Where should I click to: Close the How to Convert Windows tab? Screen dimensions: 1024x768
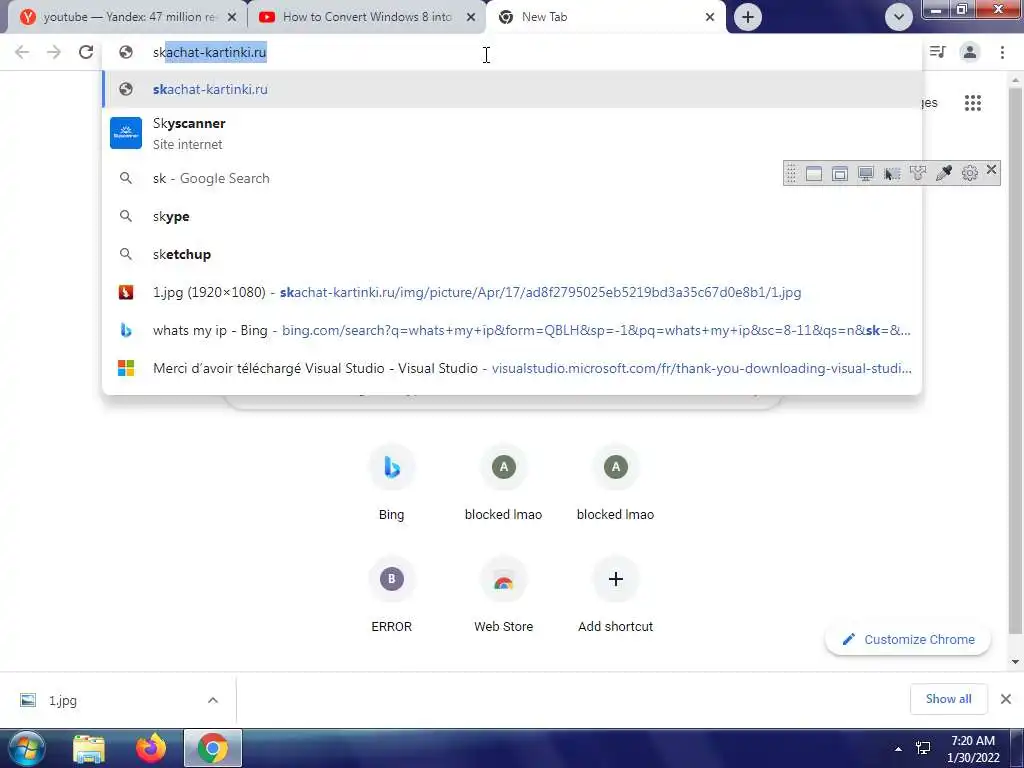471,18
